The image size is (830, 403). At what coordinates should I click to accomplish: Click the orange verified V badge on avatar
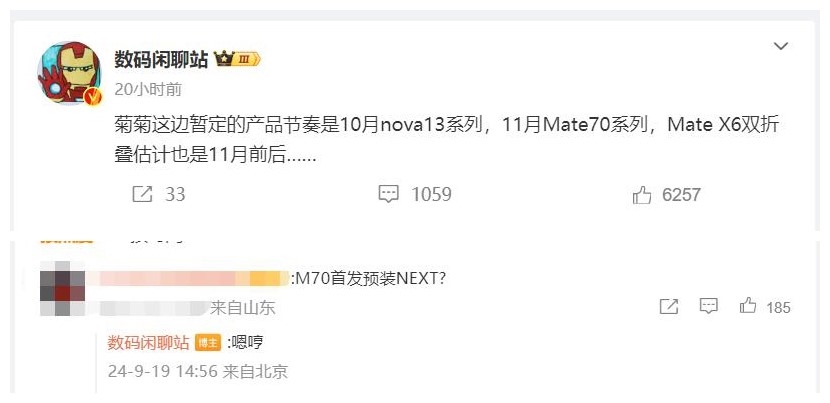point(93,96)
